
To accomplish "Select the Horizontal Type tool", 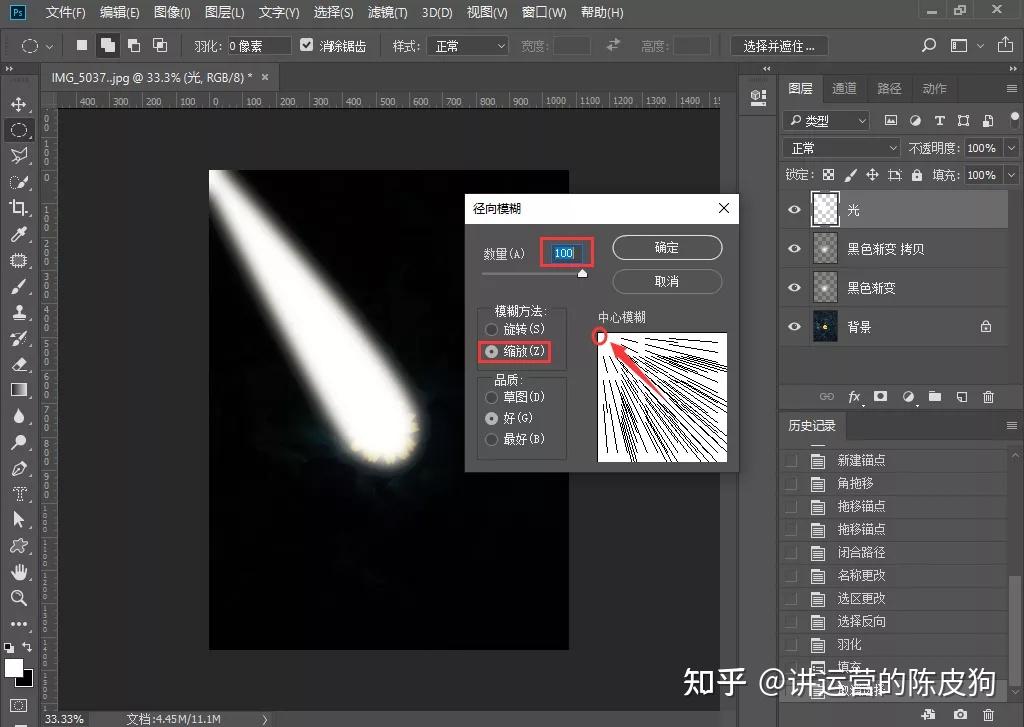I will click(x=19, y=494).
